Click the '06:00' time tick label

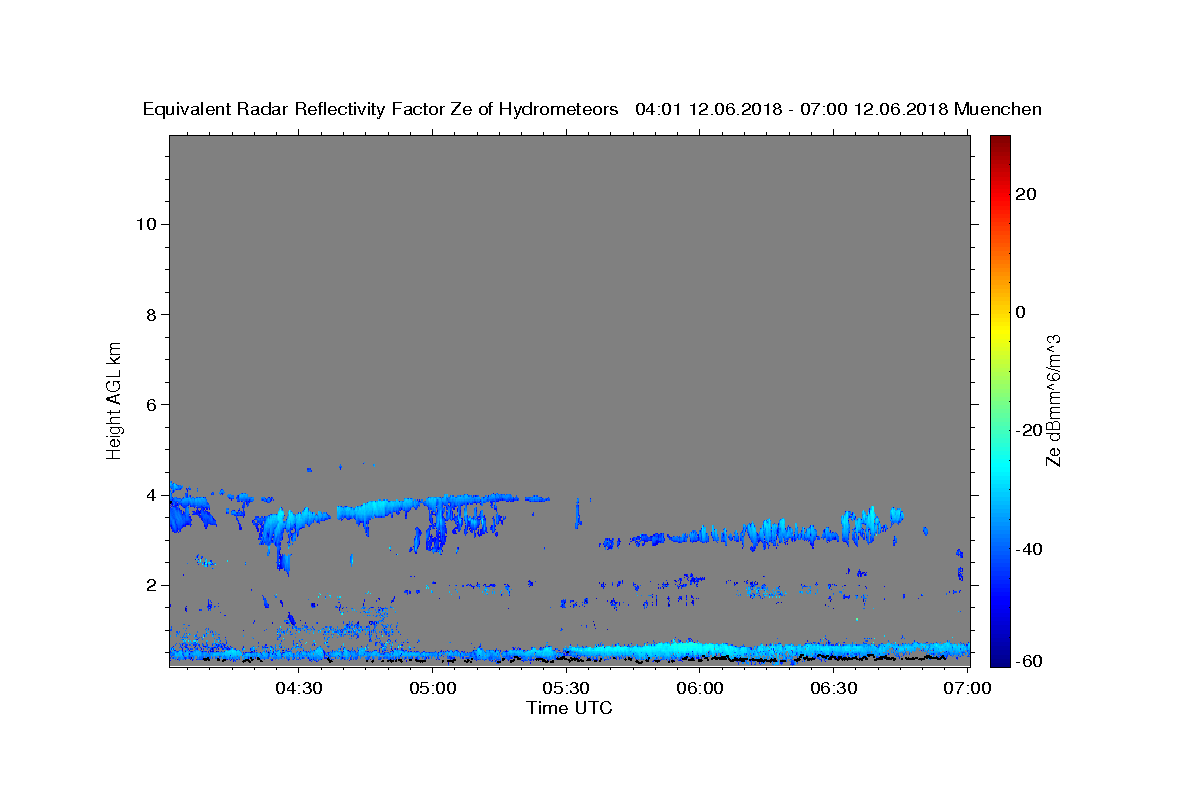(x=700, y=688)
